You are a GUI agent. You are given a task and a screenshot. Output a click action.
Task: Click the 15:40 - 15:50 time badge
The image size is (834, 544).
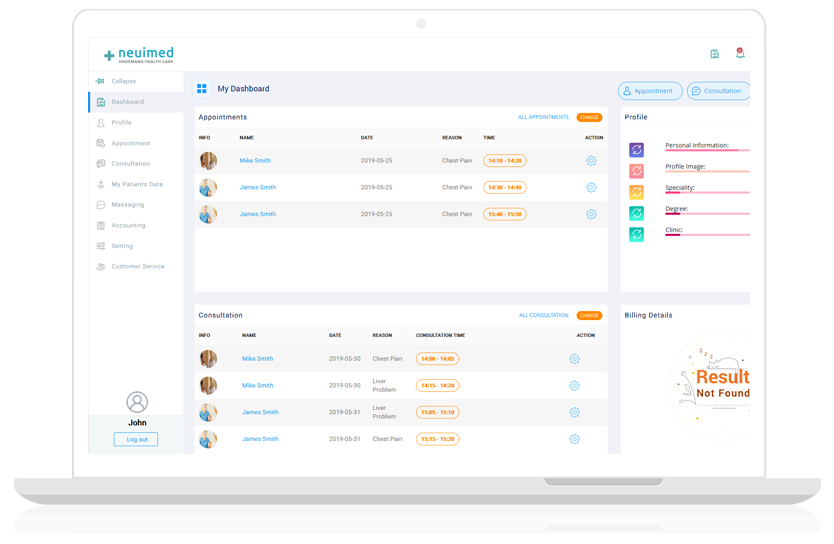(505, 214)
